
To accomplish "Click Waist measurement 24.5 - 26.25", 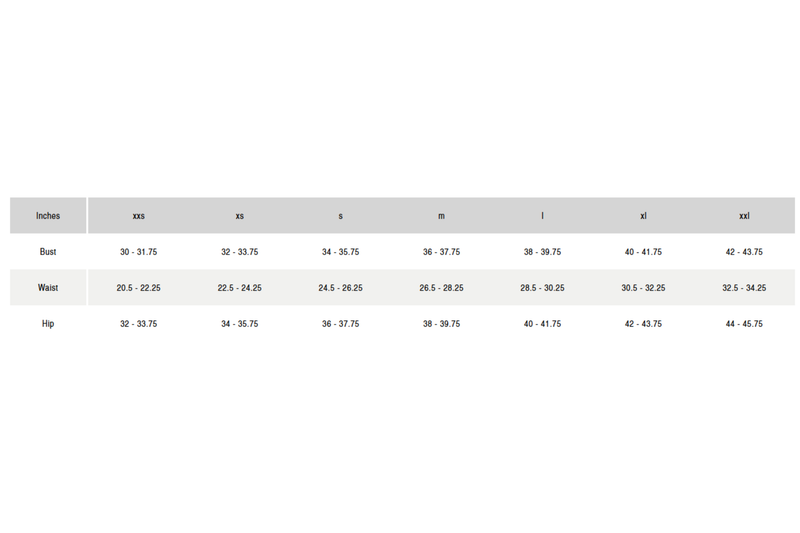I will tap(341, 288).
